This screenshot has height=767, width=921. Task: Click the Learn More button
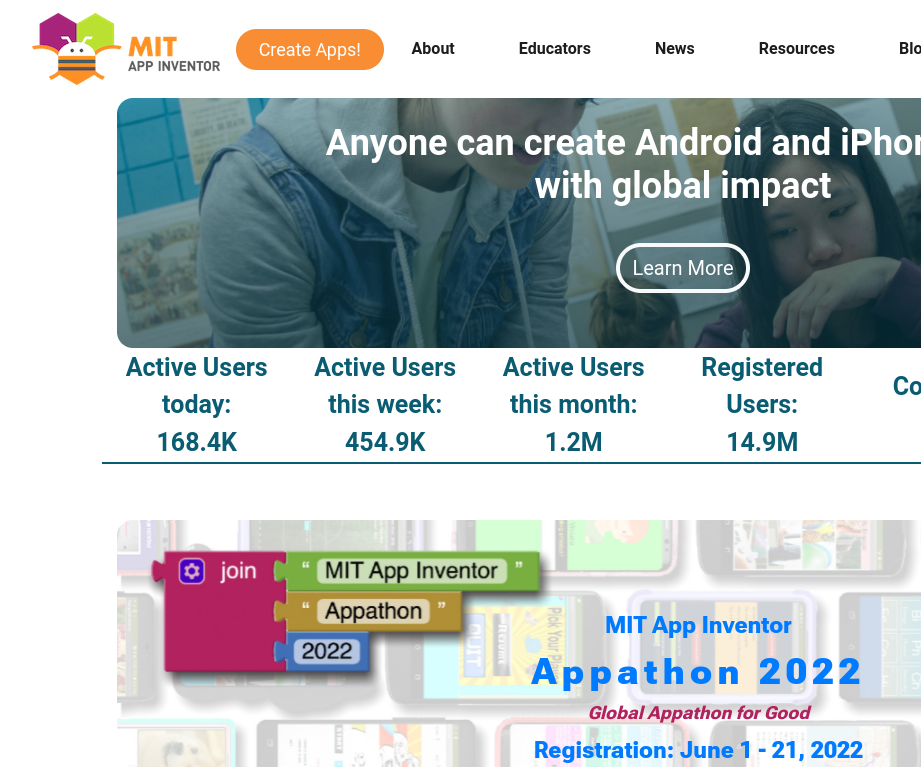[683, 268]
